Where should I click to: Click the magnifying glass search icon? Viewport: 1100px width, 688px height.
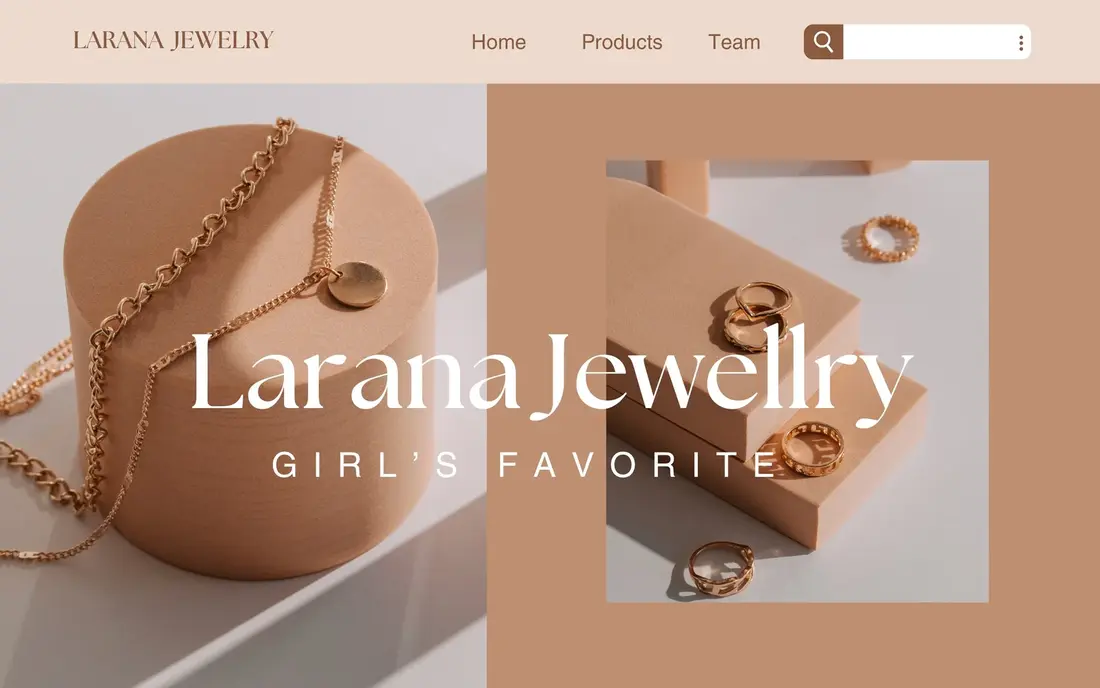tap(824, 42)
